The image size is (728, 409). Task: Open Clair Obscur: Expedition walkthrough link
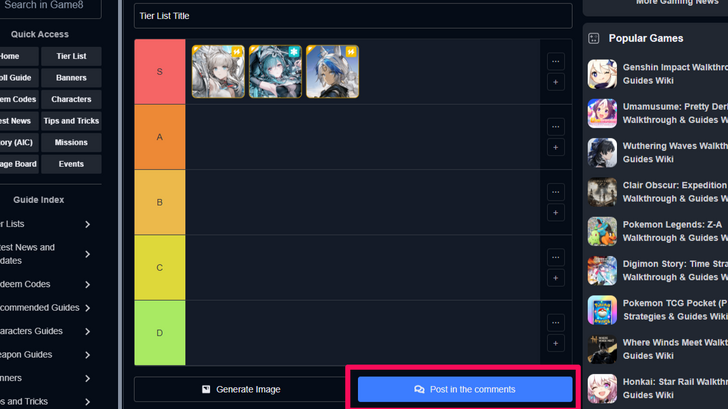(x=675, y=192)
